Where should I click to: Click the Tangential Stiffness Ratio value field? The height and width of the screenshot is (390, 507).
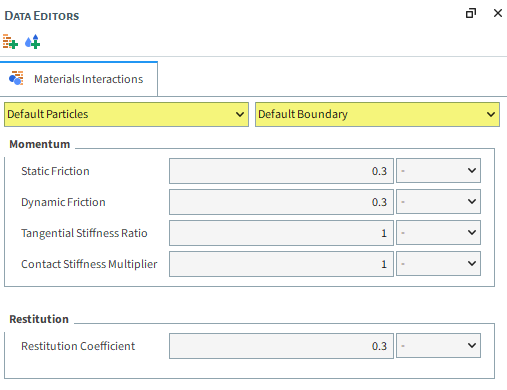tap(281, 233)
